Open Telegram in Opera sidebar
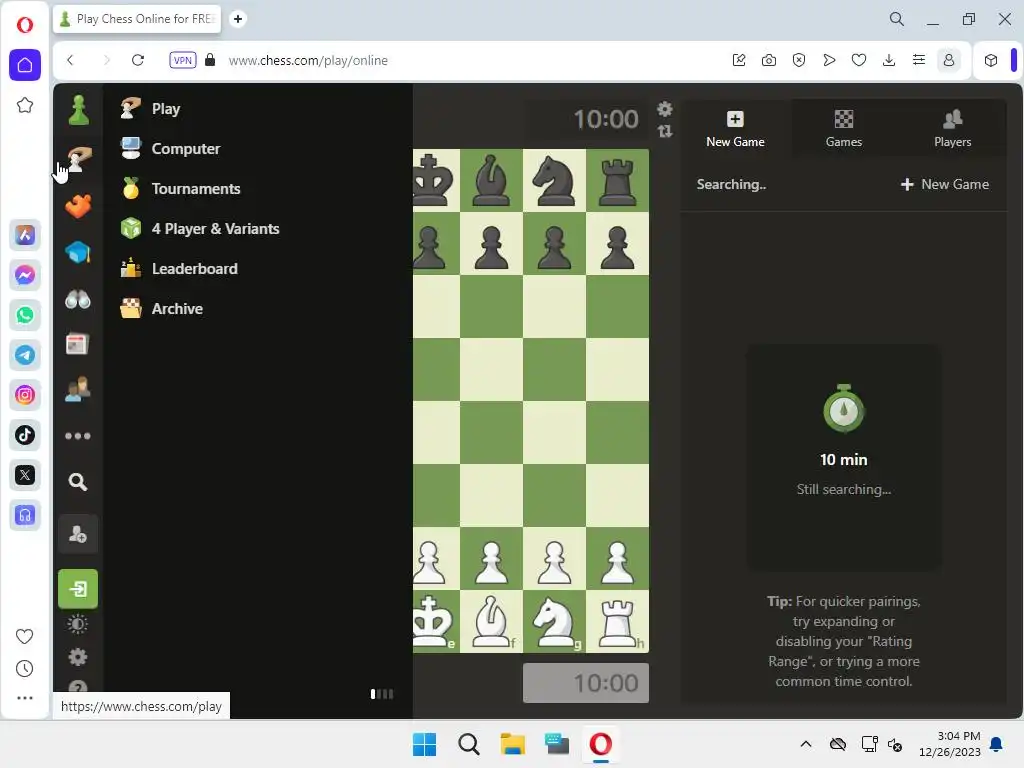This screenshot has width=1024, height=768. pos(25,355)
